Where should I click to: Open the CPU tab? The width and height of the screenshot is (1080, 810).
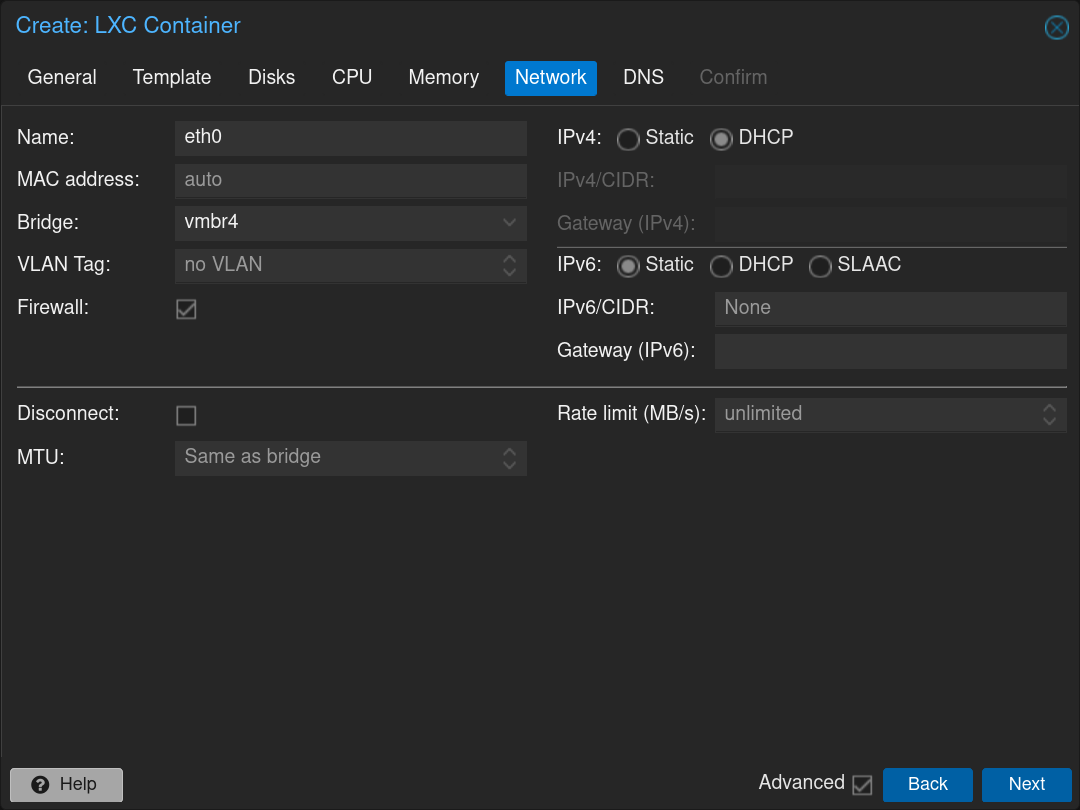tap(352, 77)
